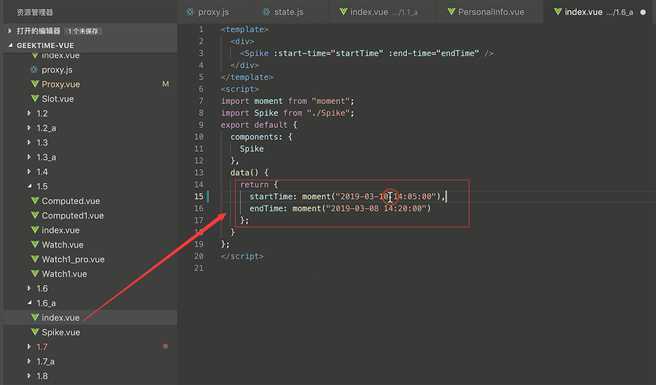Click the Vue icon beside Watch.vue

pos(35,244)
